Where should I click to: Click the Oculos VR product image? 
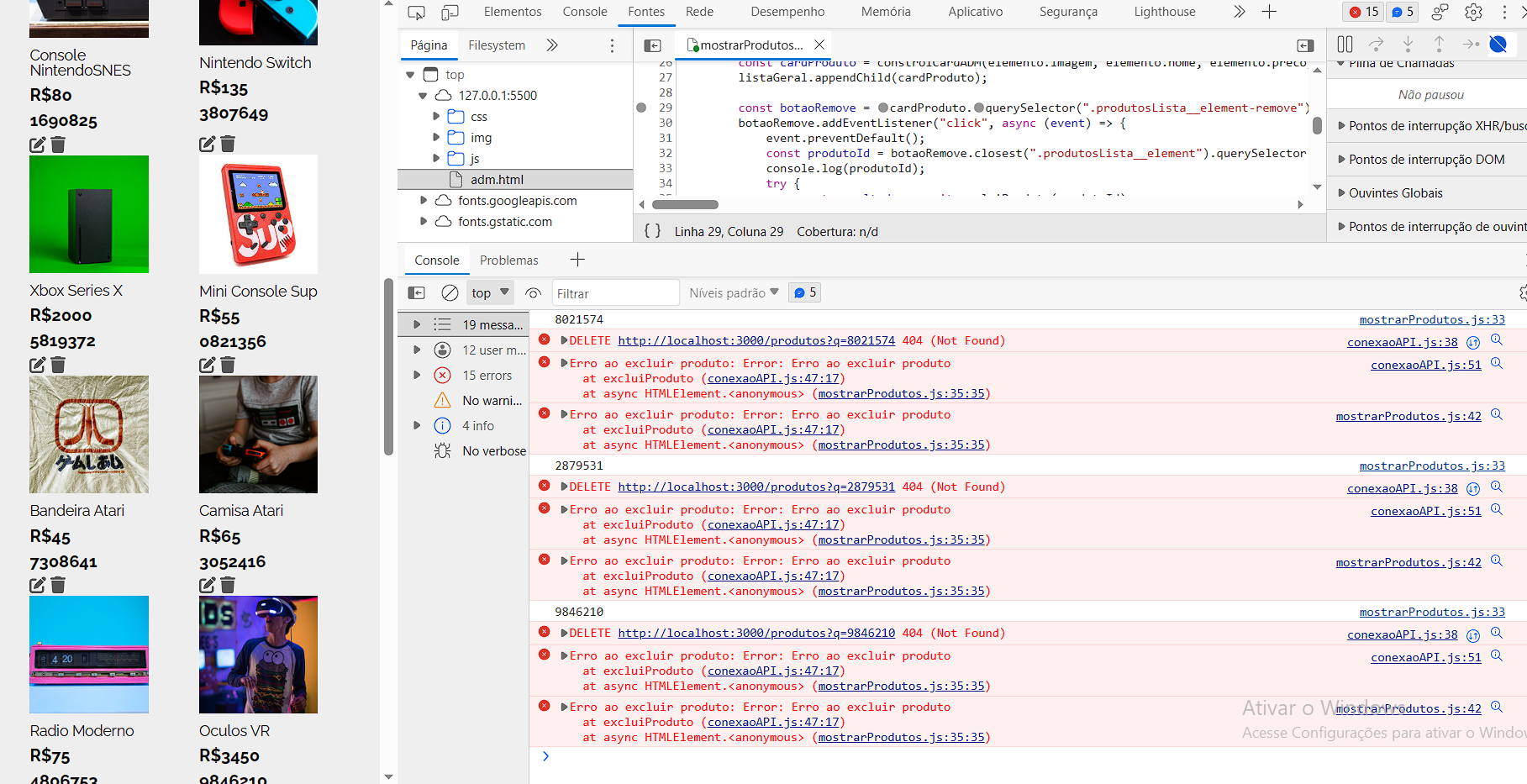258,655
